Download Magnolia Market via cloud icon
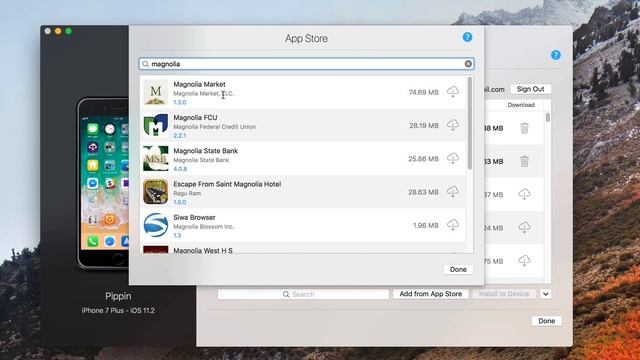This screenshot has width=640, height=360. pos(453,92)
